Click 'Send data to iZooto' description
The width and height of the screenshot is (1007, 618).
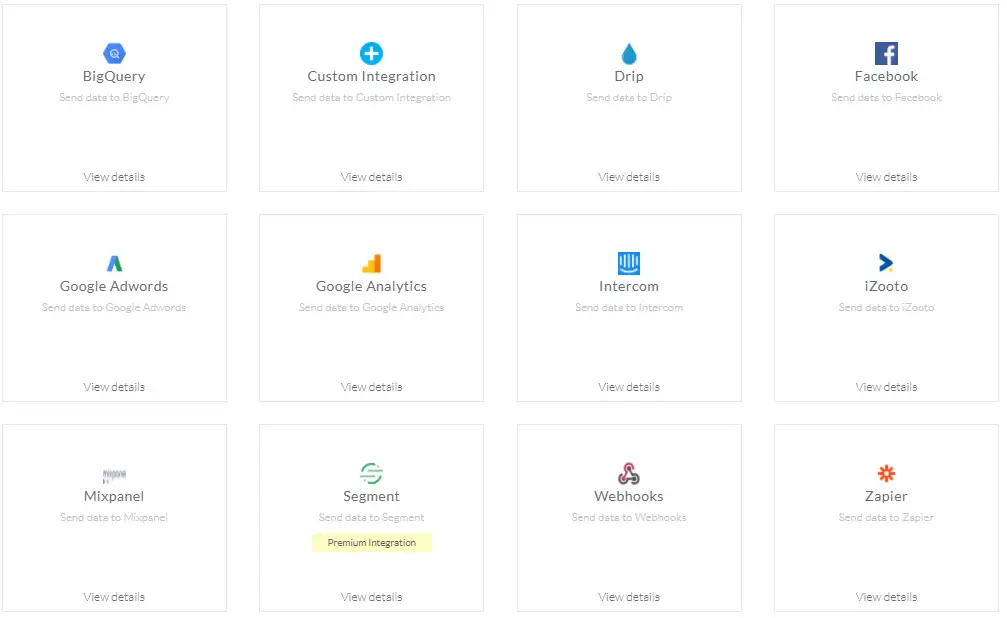[886, 308]
